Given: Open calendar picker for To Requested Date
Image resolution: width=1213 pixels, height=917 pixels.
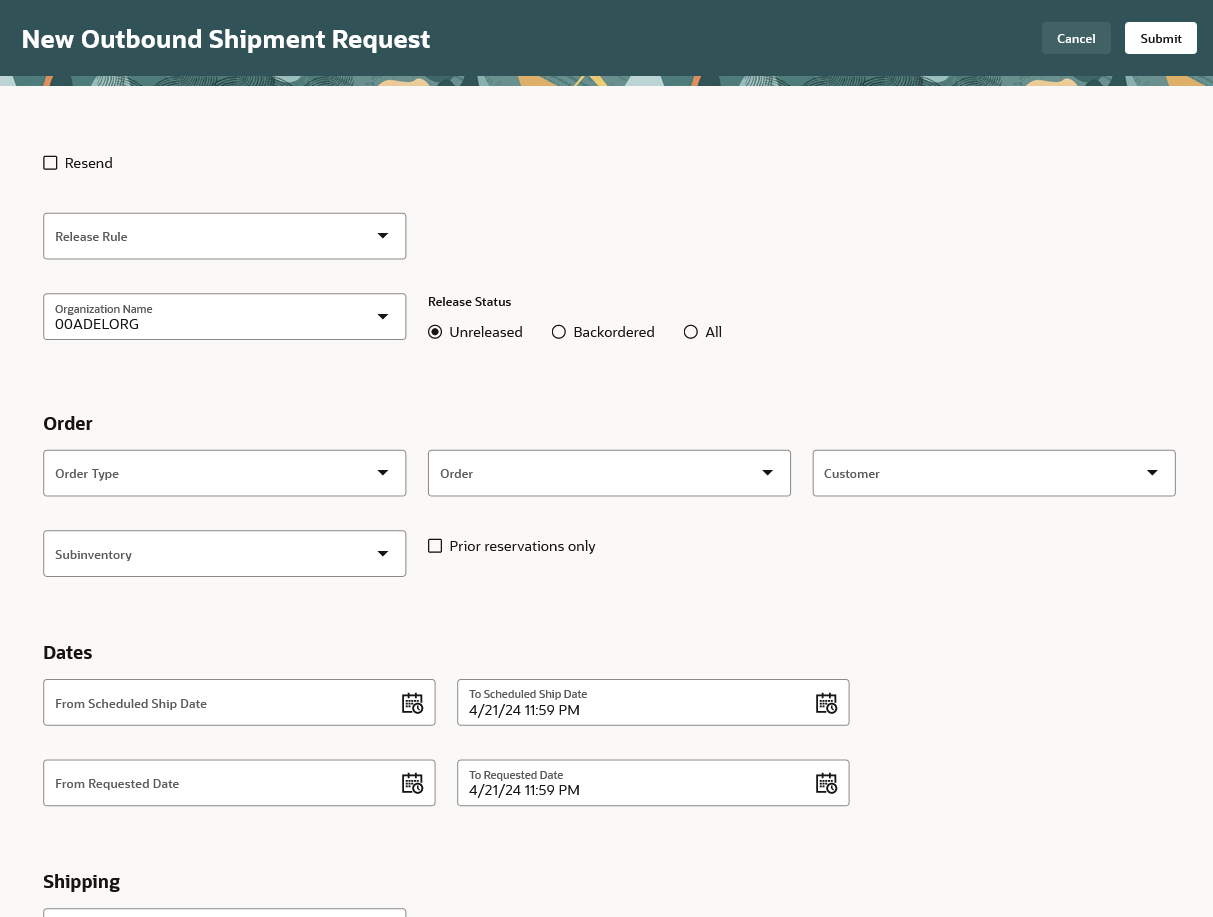Looking at the screenshot, I should pyautogui.click(x=826, y=783).
